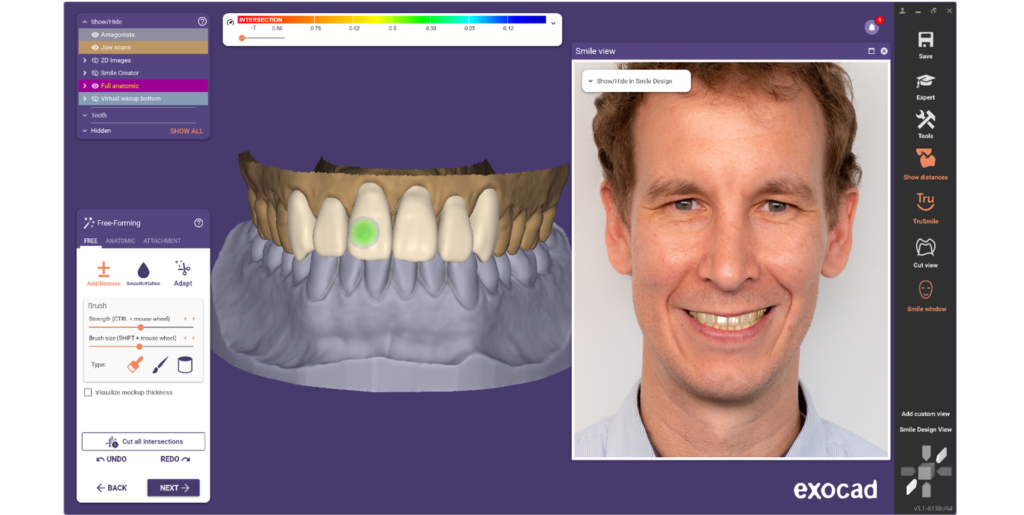Click the 3D view orientation cube

[x=926, y=471]
